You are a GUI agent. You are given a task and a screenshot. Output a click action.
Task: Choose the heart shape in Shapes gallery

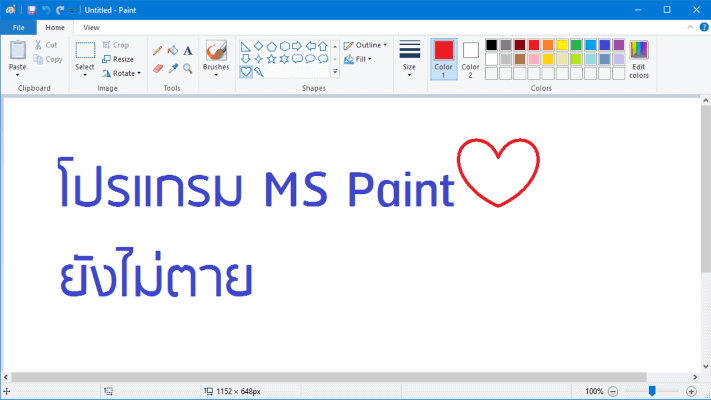(246, 71)
